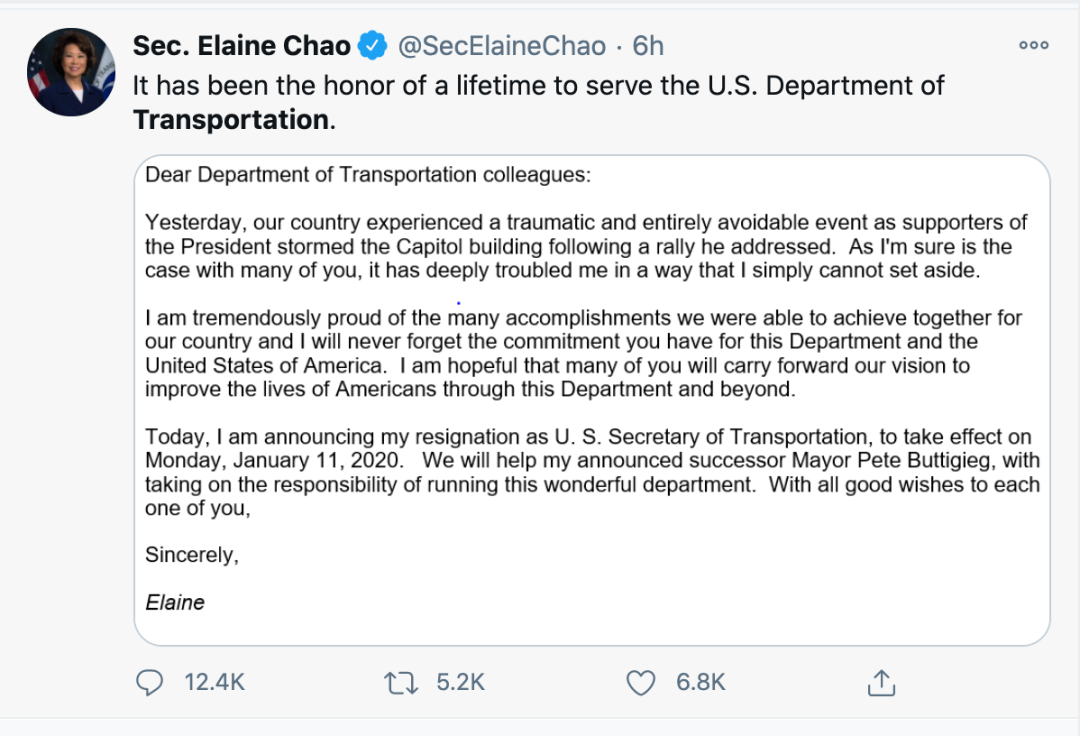Click the italic Elaine signature in letter
Viewport: 1080px width, 736px height.
tap(175, 602)
